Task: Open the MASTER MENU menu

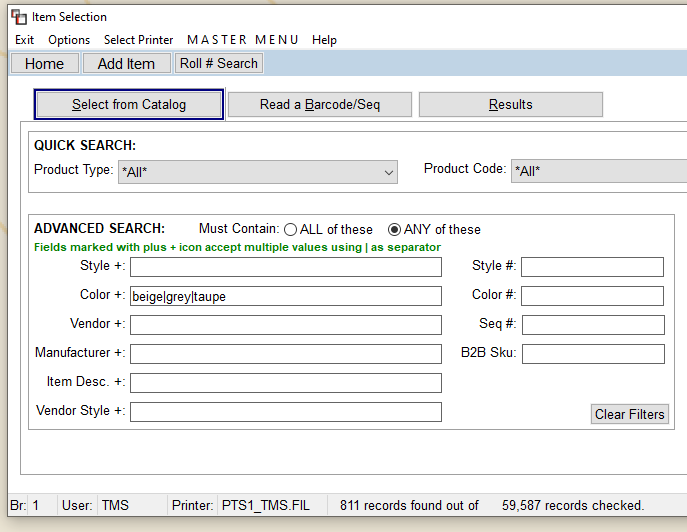Action: 243,40
